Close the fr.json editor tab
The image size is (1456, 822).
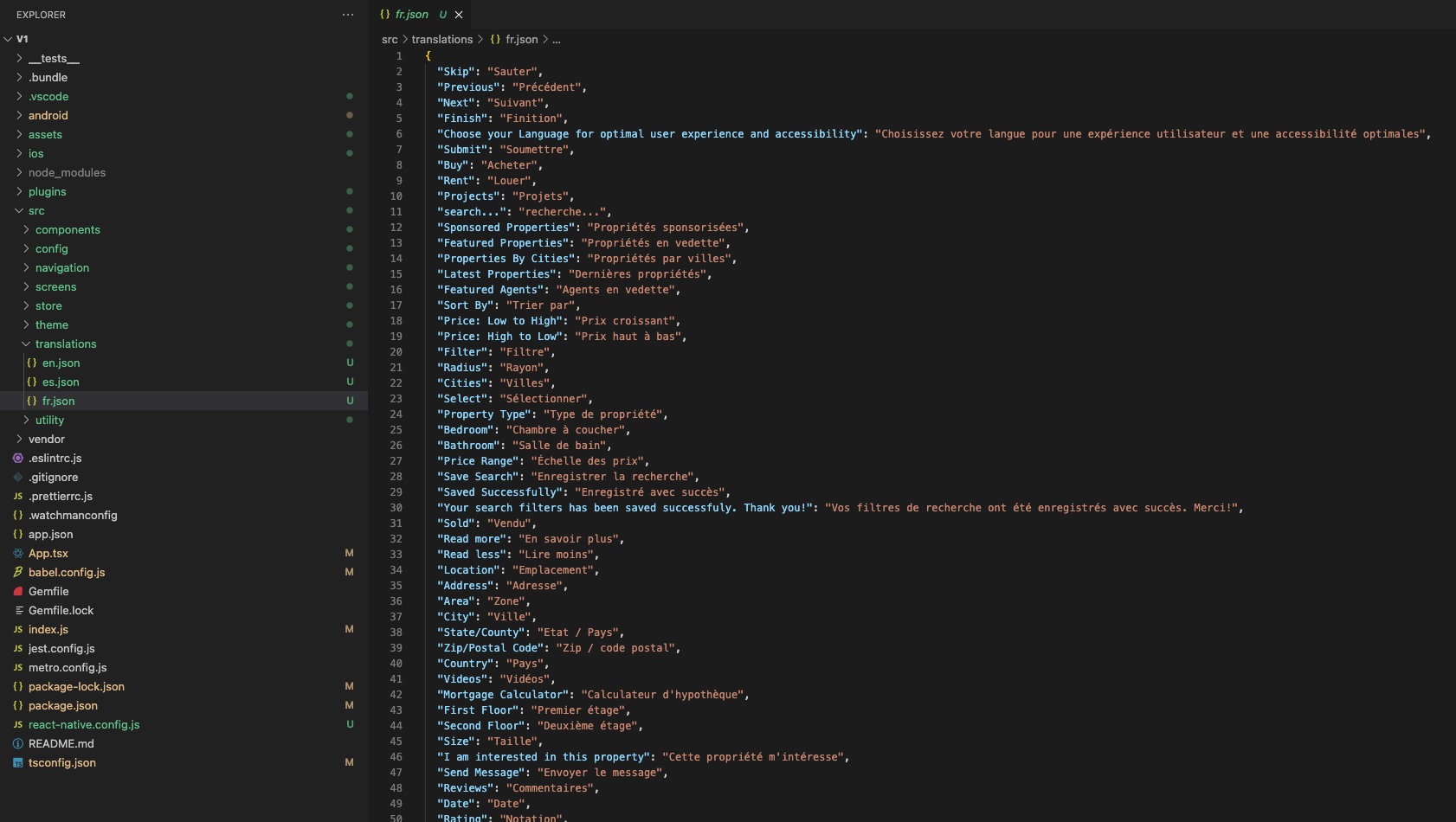point(459,15)
